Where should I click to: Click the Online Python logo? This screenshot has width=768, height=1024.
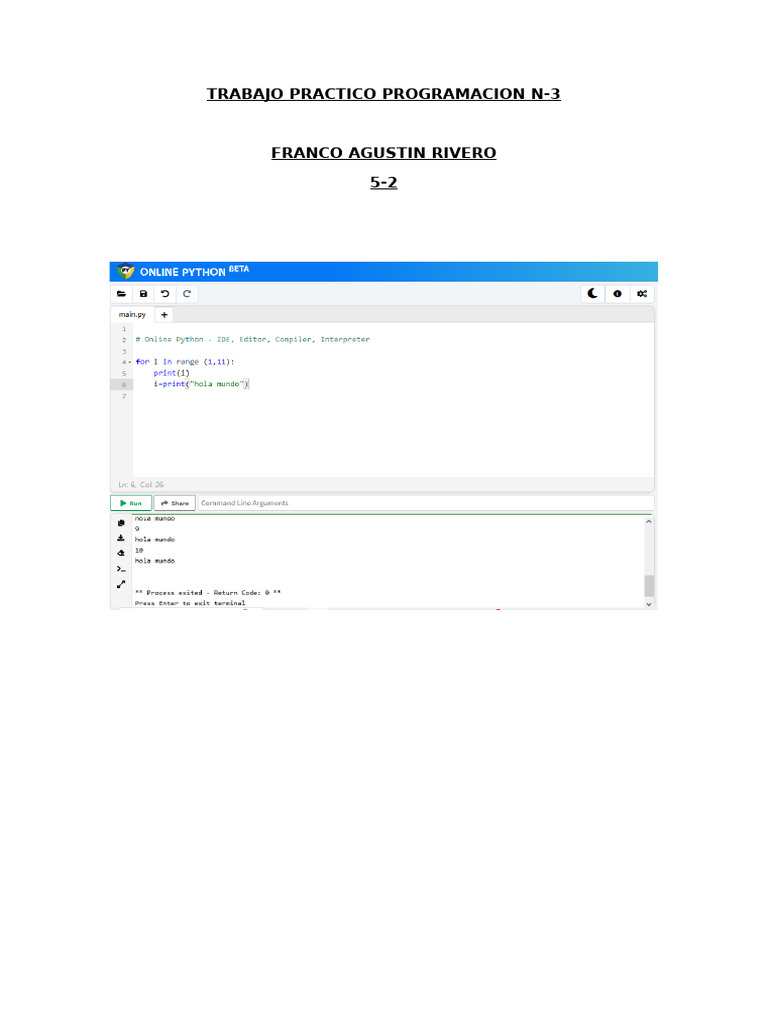point(125,272)
